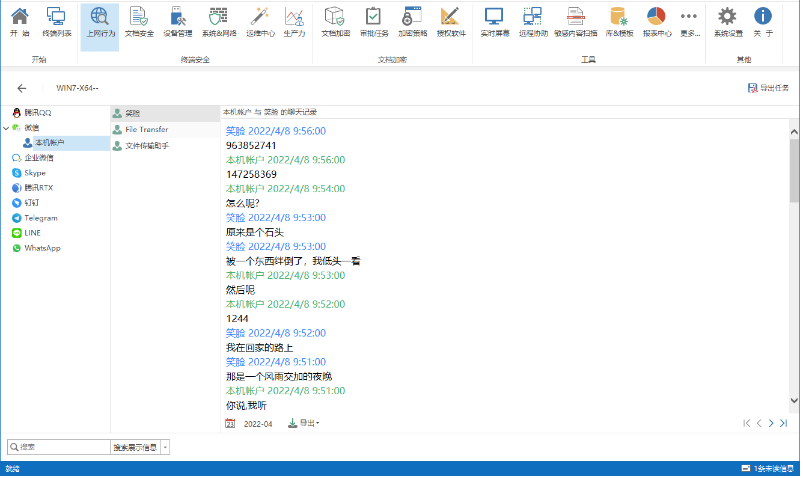Open the 报表中心 pie chart icon
The image size is (803, 478).
(656, 21)
